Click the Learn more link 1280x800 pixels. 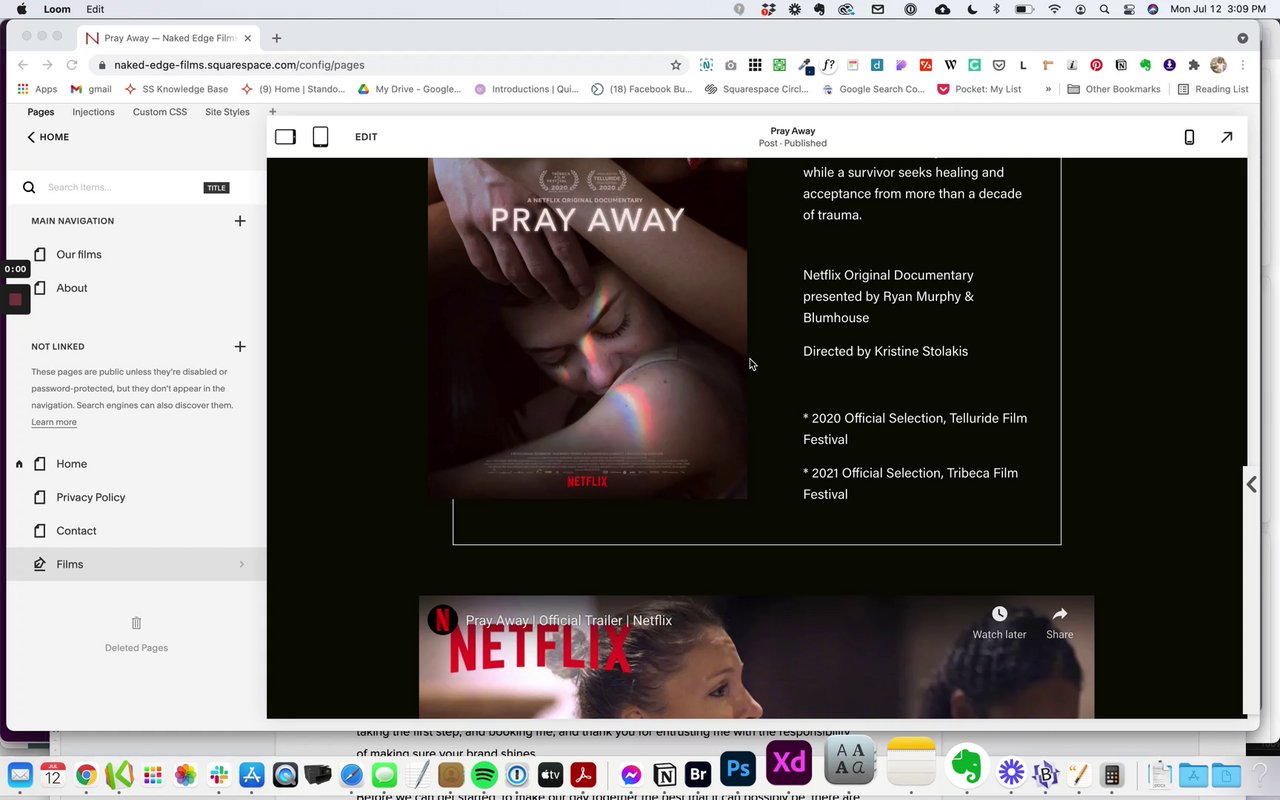[x=54, y=422]
